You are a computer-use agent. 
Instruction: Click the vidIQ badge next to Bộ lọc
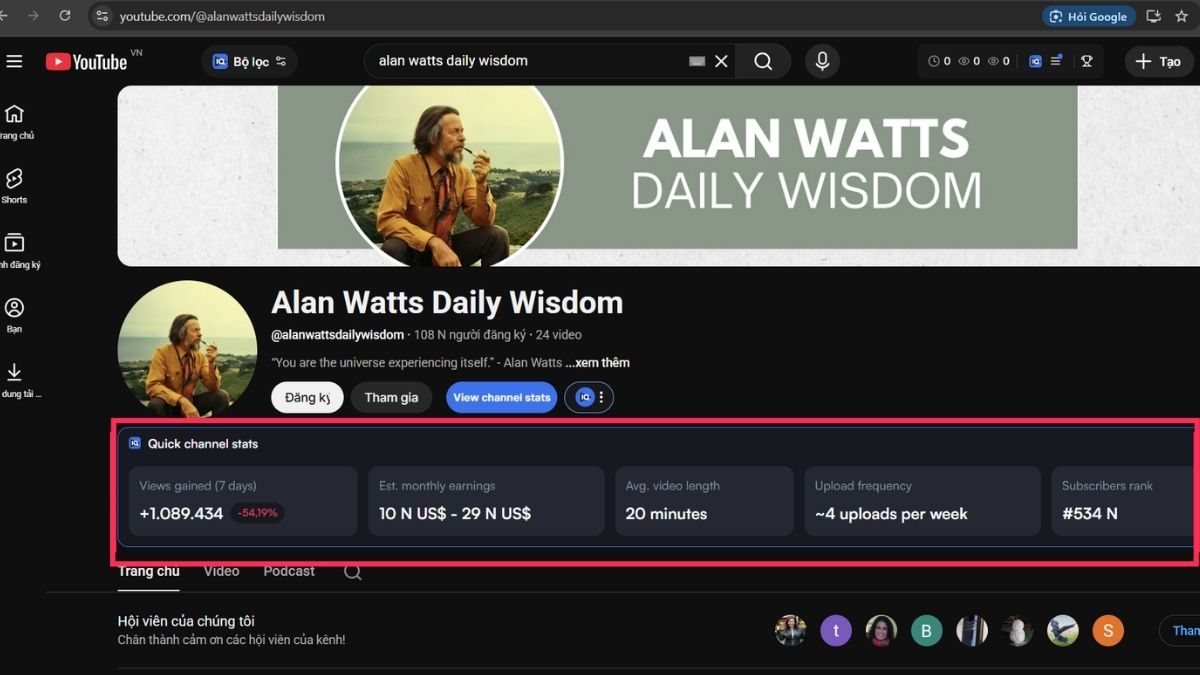click(x=218, y=60)
